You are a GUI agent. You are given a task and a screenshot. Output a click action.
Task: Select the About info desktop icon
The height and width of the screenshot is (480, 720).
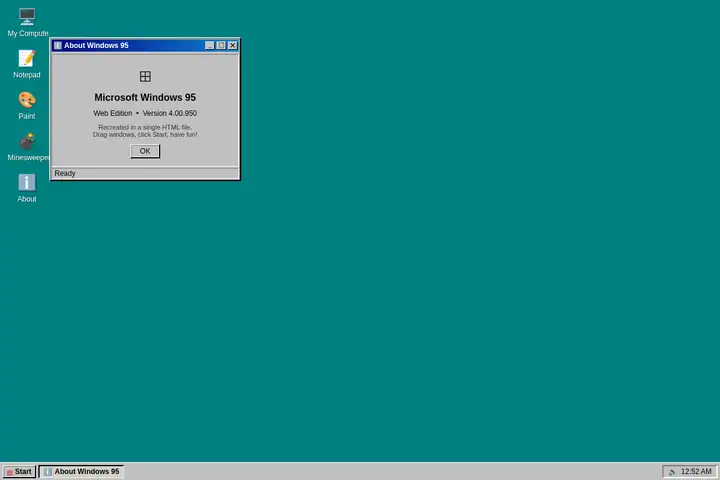(27, 188)
